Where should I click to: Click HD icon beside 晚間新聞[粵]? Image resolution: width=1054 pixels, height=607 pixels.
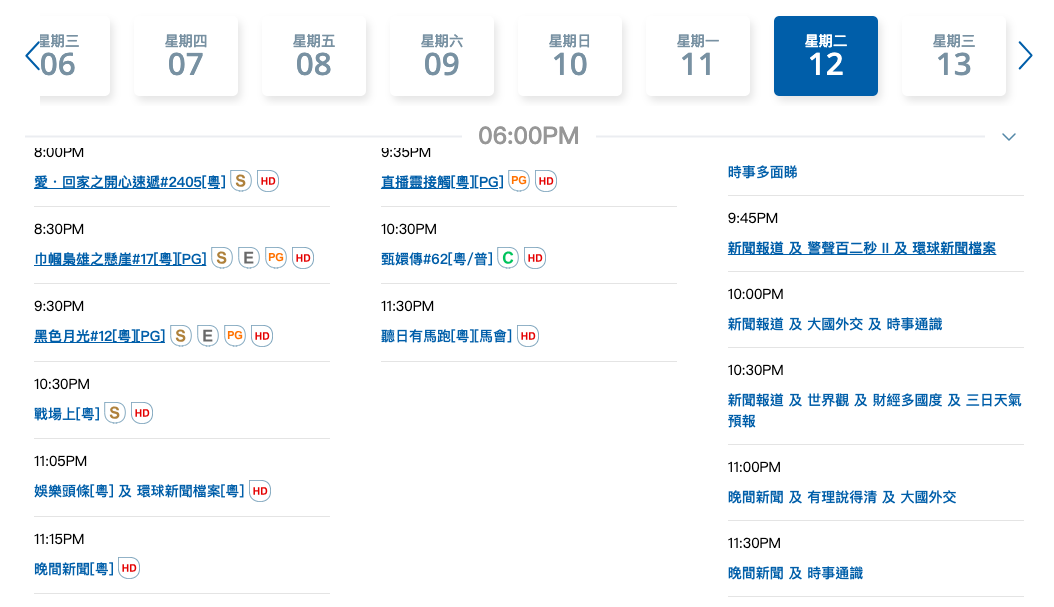tap(129, 568)
